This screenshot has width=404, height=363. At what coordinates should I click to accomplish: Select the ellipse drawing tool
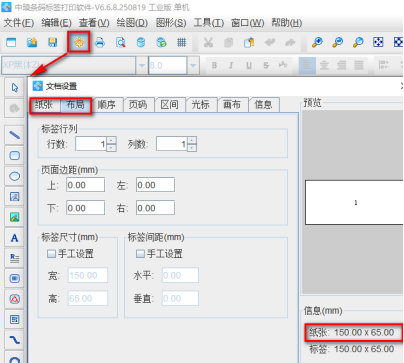pos(14,176)
